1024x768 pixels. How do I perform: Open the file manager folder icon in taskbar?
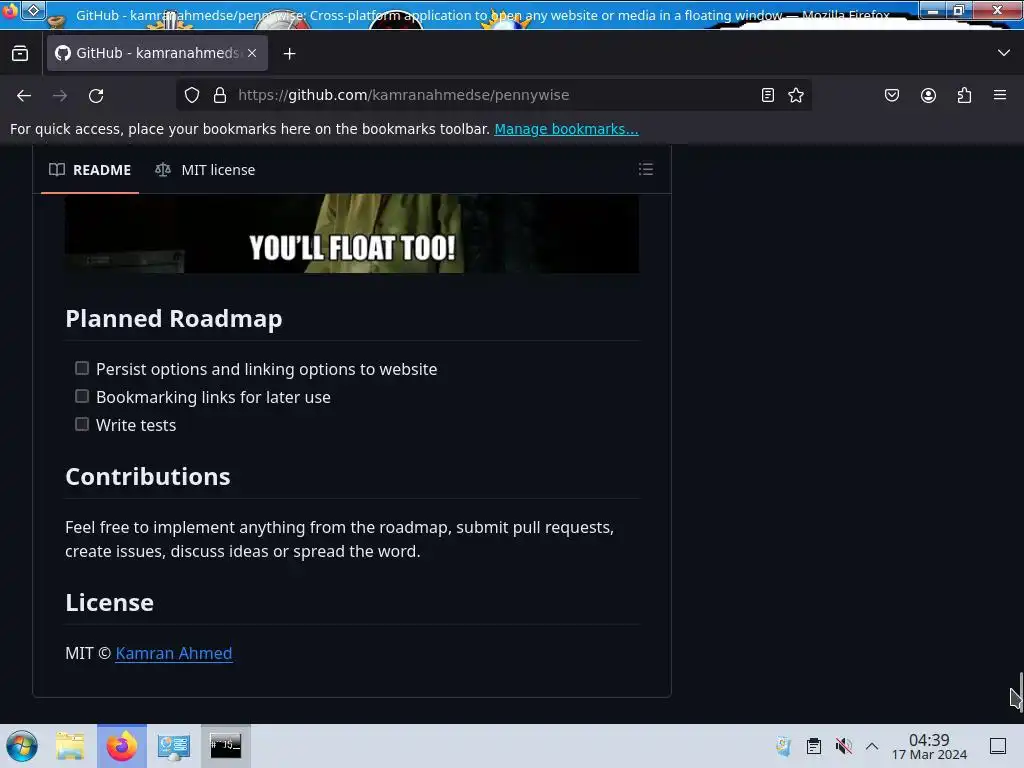coord(70,746)
